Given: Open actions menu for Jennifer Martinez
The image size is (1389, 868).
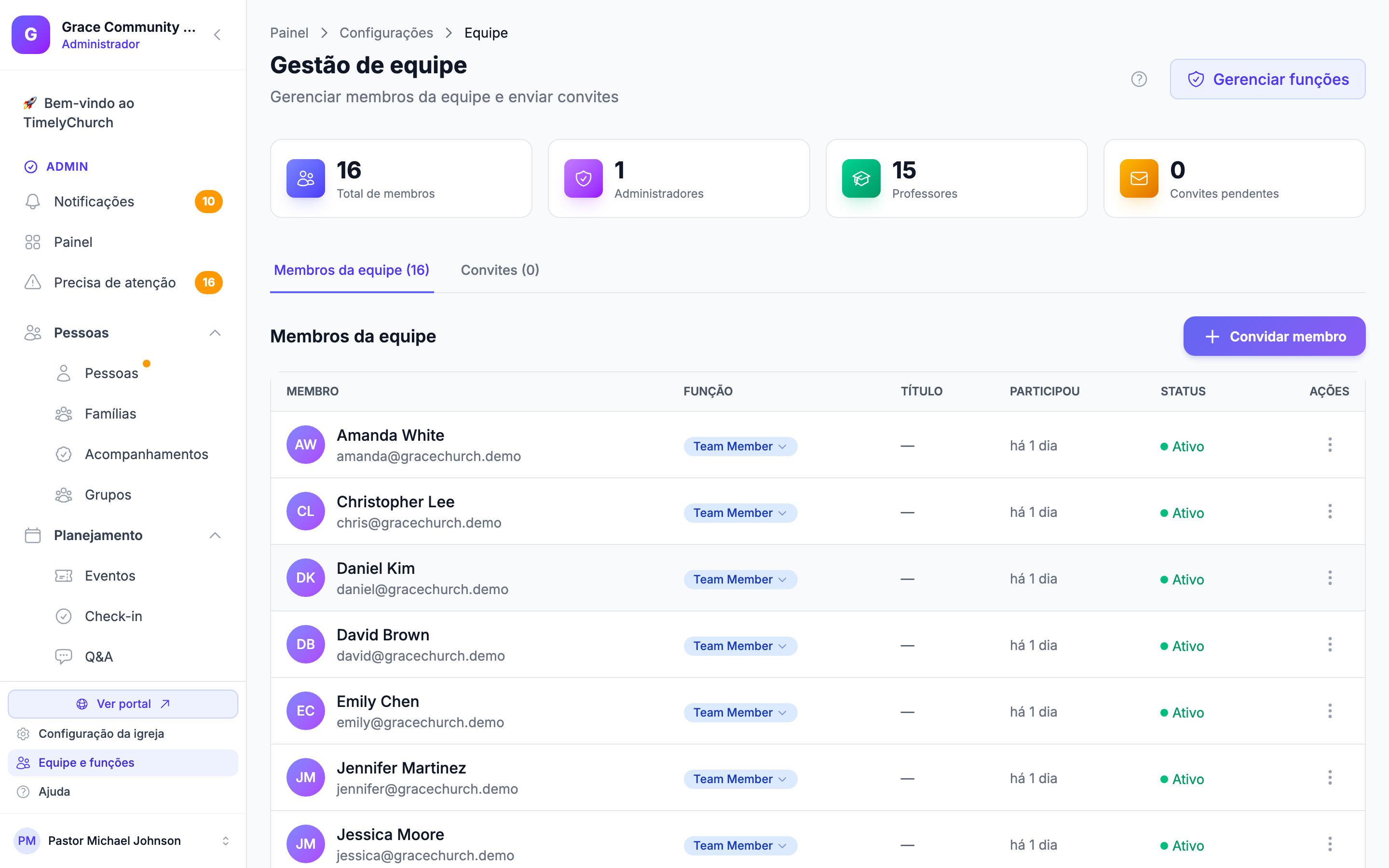Looking at the screenshot, I should (1329, 778).
